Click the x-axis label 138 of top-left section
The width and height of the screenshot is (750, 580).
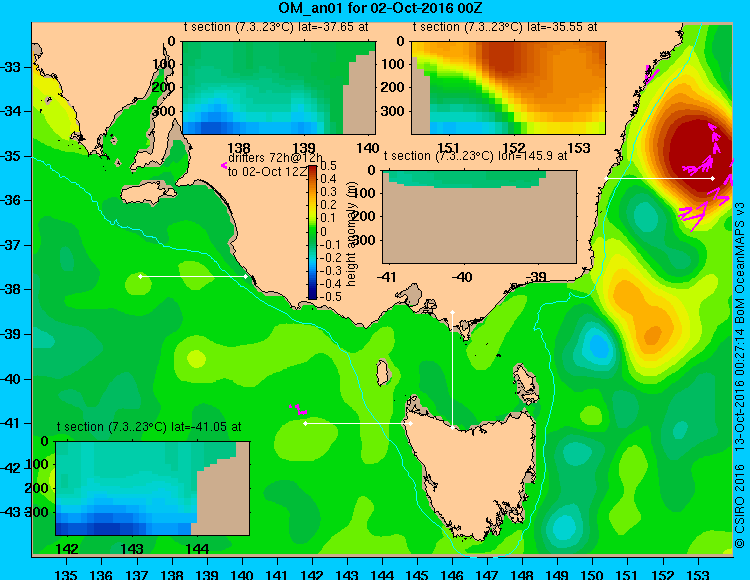pos(239,148)
